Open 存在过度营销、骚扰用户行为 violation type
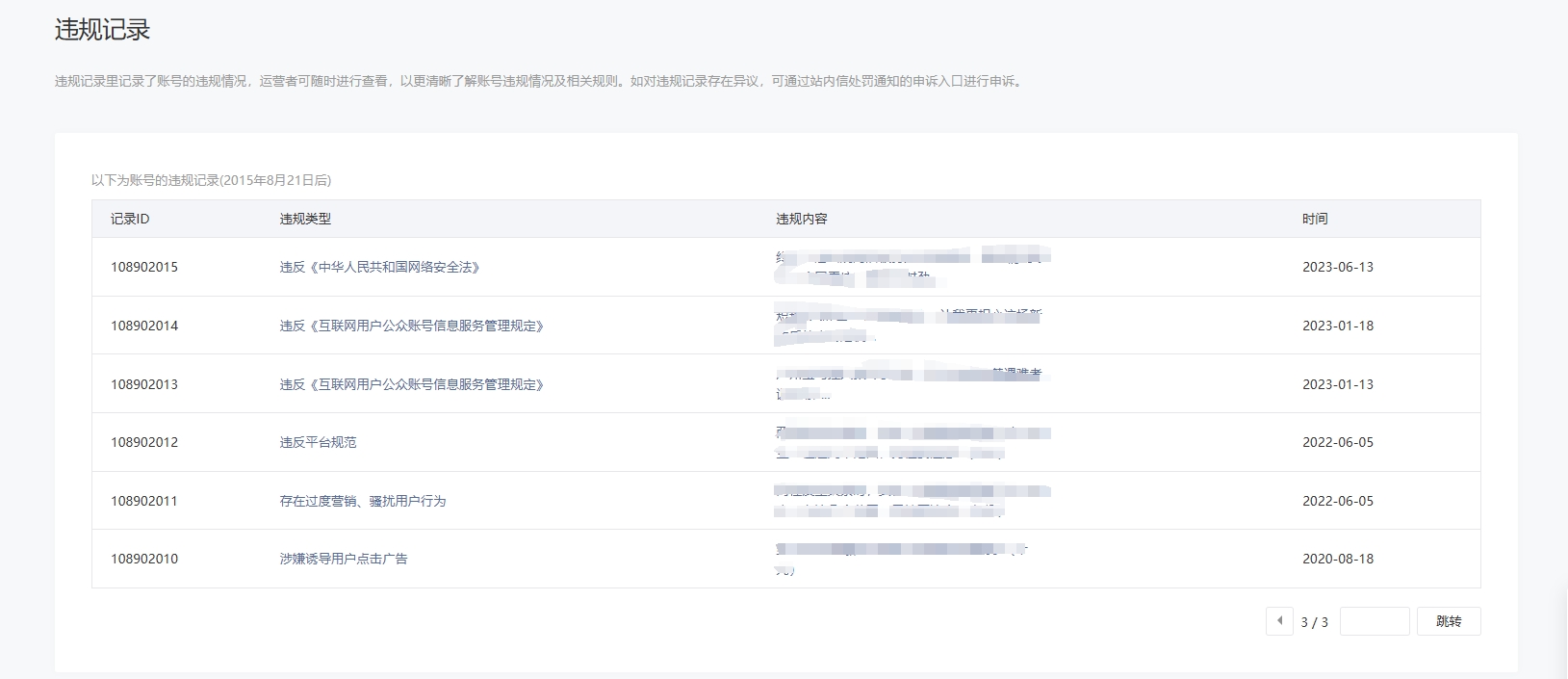Image resolution: width=1568 pixels, height=679 pixels. 363,501
